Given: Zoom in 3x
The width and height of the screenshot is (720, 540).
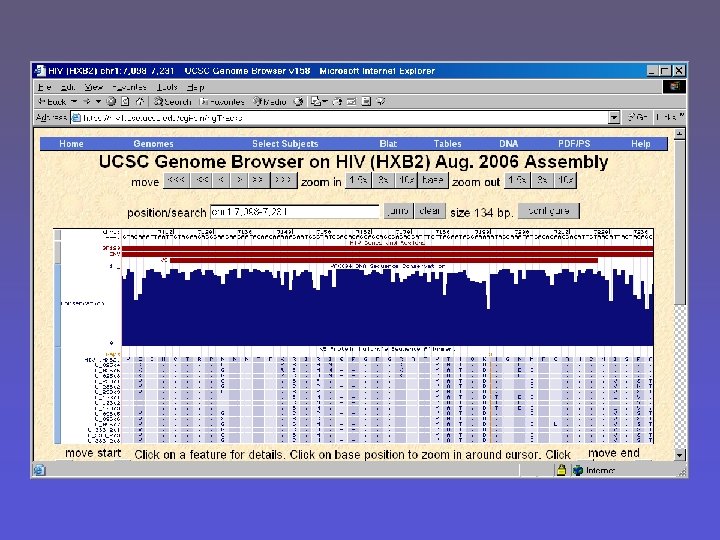Looking at the screenshot, I should [383, 180].
